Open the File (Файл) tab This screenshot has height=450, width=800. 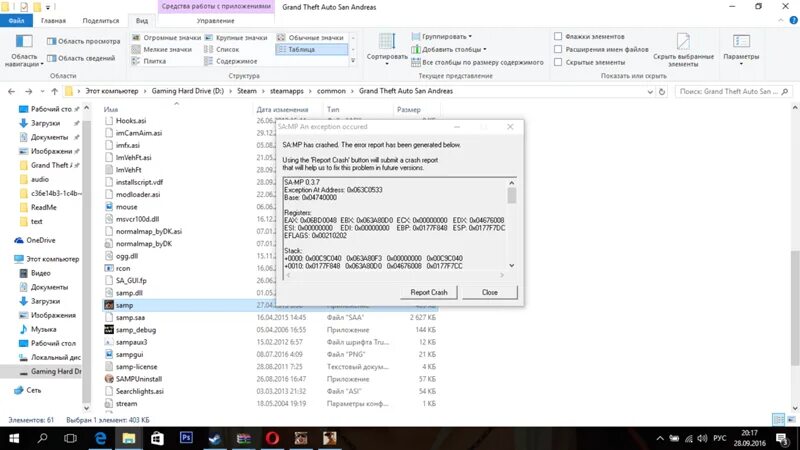pos(16,21)
